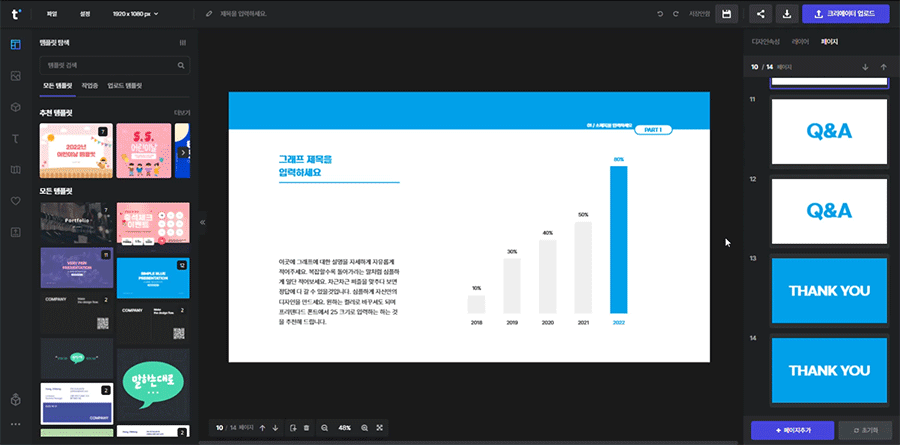The image size is (900, 445).
Task: Open the 파일 menu
Action: pyautogui.click(x=52, y=14)
